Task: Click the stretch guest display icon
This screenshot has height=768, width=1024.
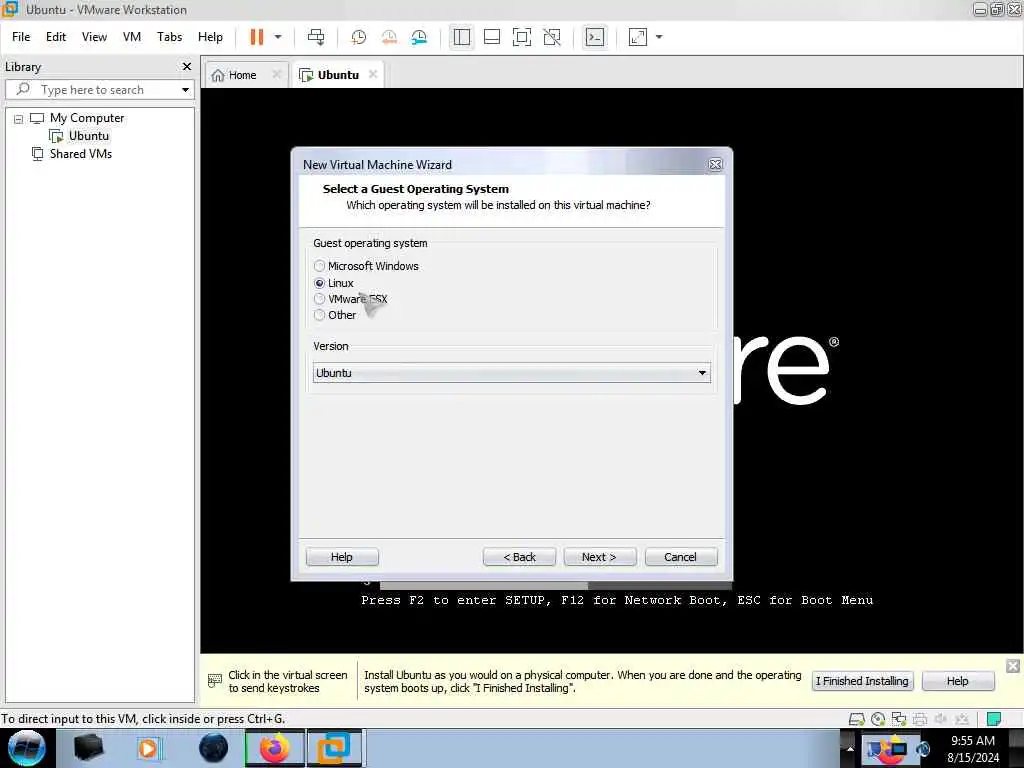Action: click(637, 37)
